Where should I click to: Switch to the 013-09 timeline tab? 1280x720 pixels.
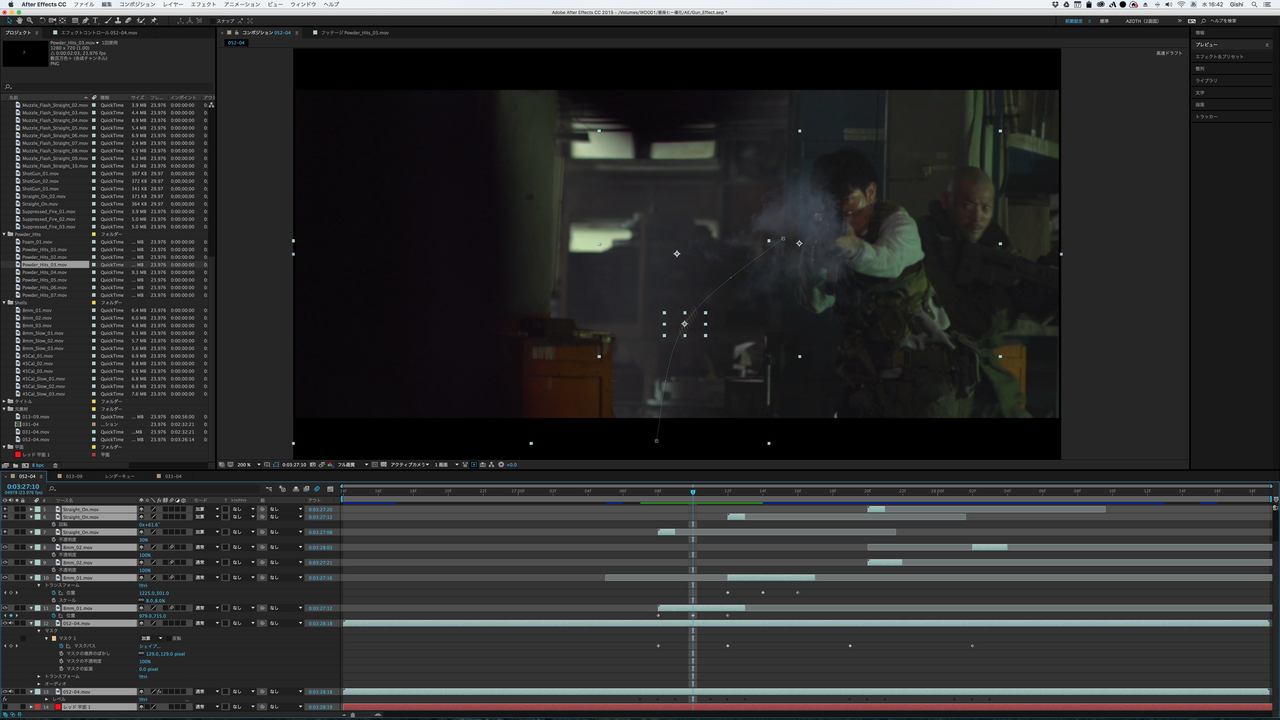pyautogui.click(x=73, y=476)
